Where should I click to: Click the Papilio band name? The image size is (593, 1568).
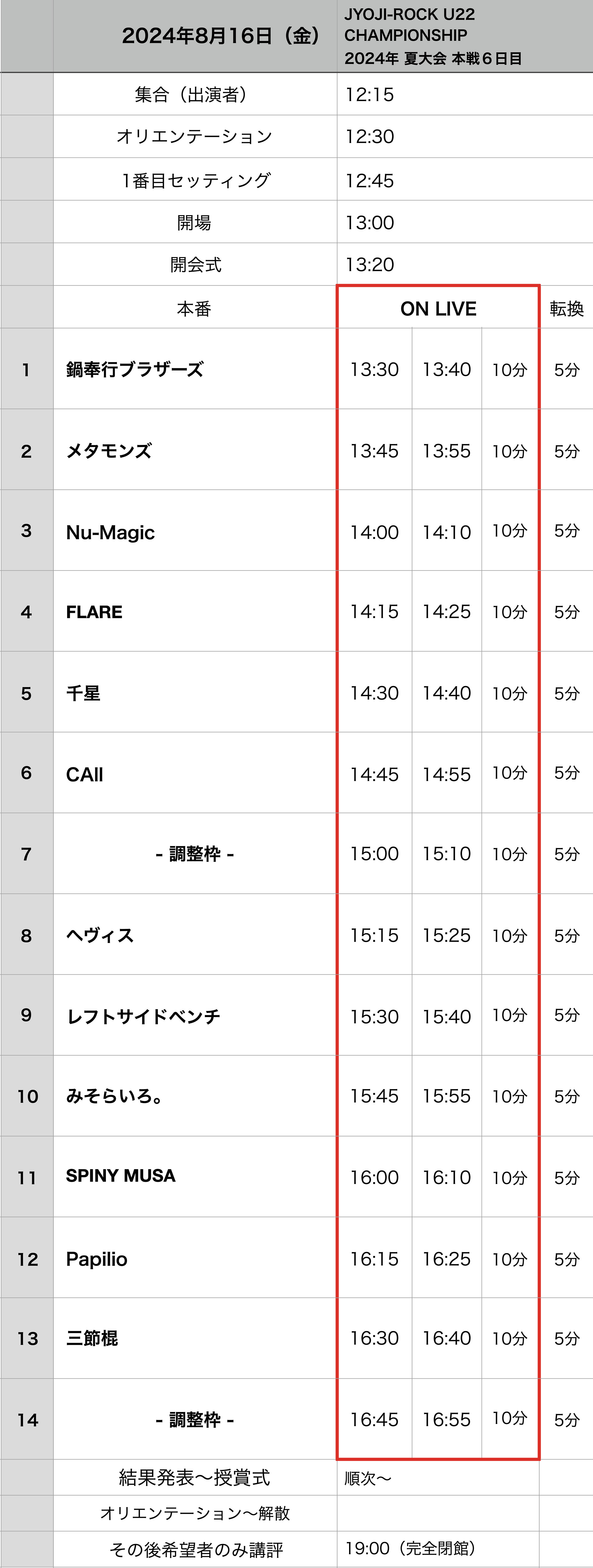pos(97,1259)
